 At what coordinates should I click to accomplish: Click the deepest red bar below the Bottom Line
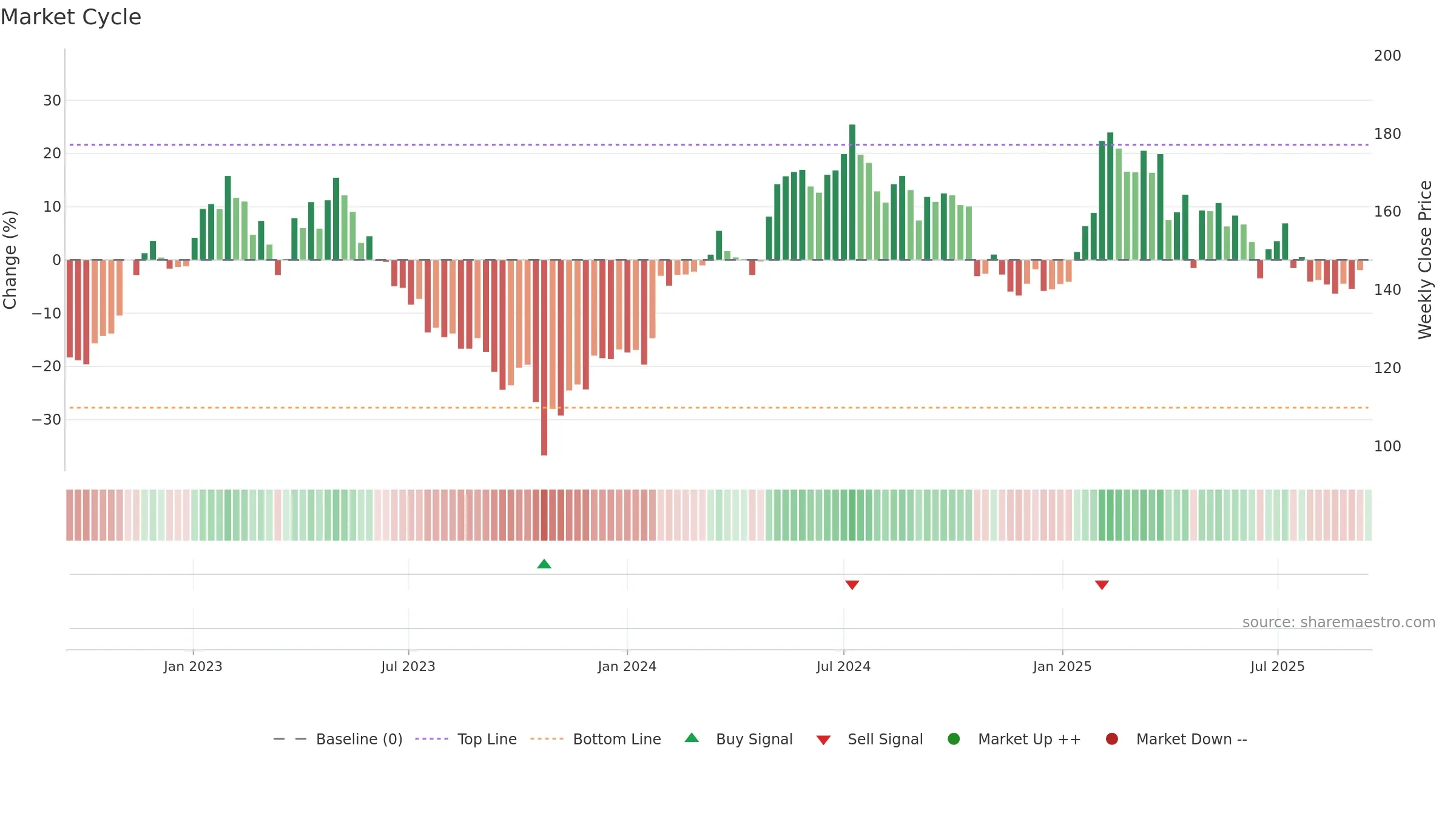(544, 357)
